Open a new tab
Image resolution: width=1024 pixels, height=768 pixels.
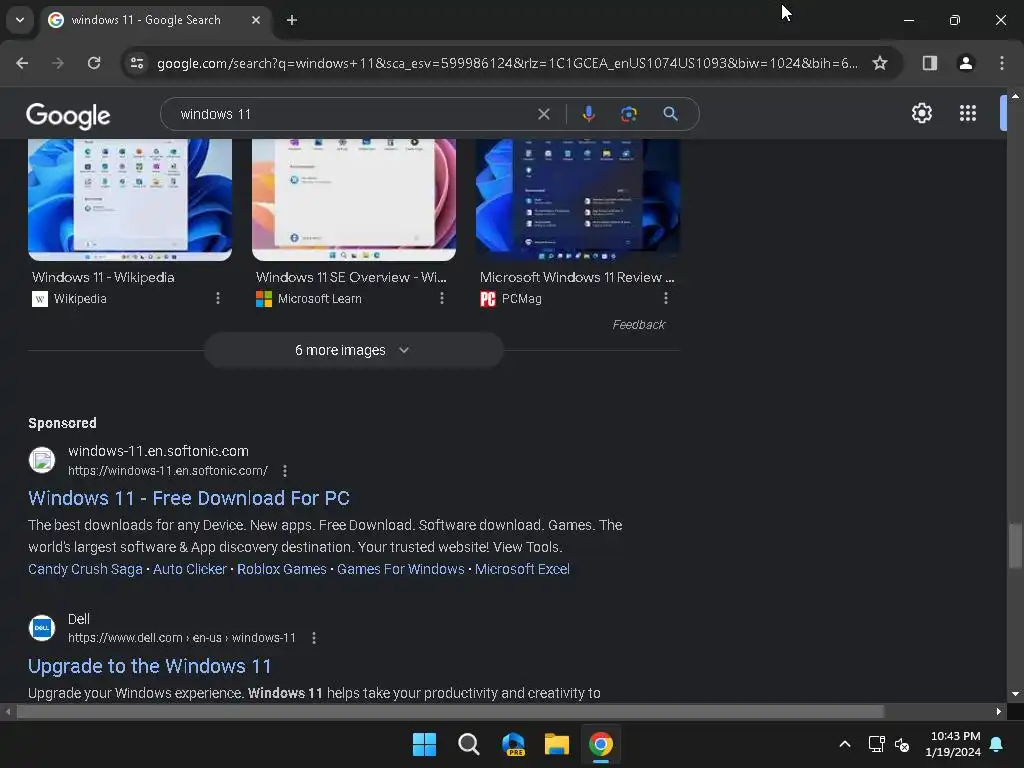(292, 20)
